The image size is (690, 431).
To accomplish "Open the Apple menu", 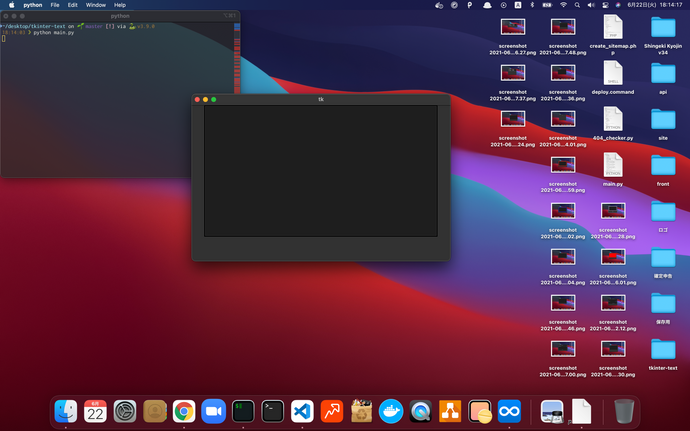I will (12, 5).
